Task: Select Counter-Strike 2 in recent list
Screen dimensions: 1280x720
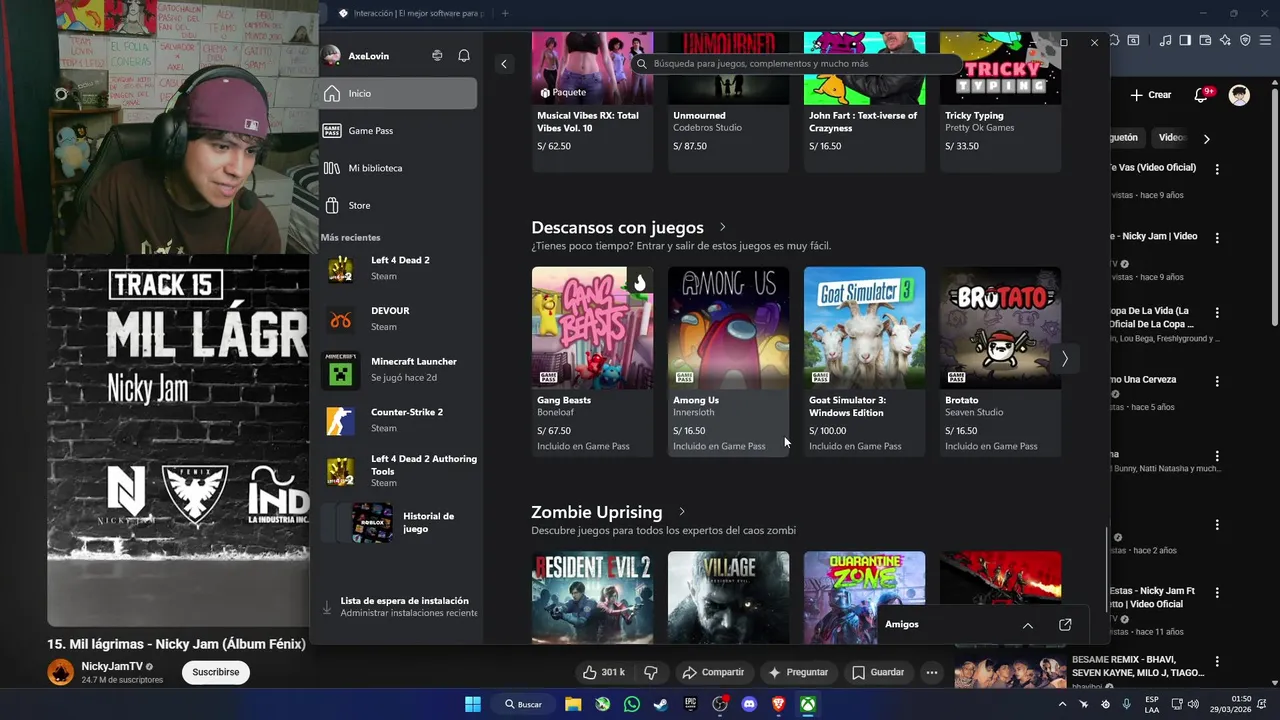Action: coord(398,420)
